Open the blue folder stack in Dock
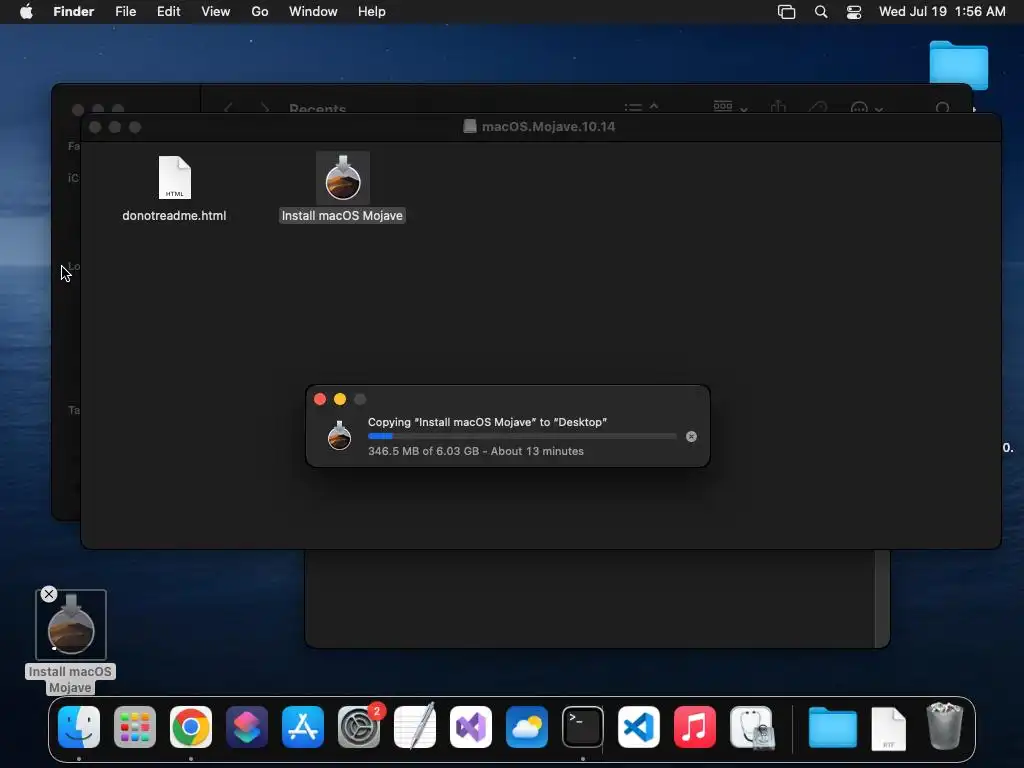The width and height of the screenshot is (1024, 768). tap(833, 728)
